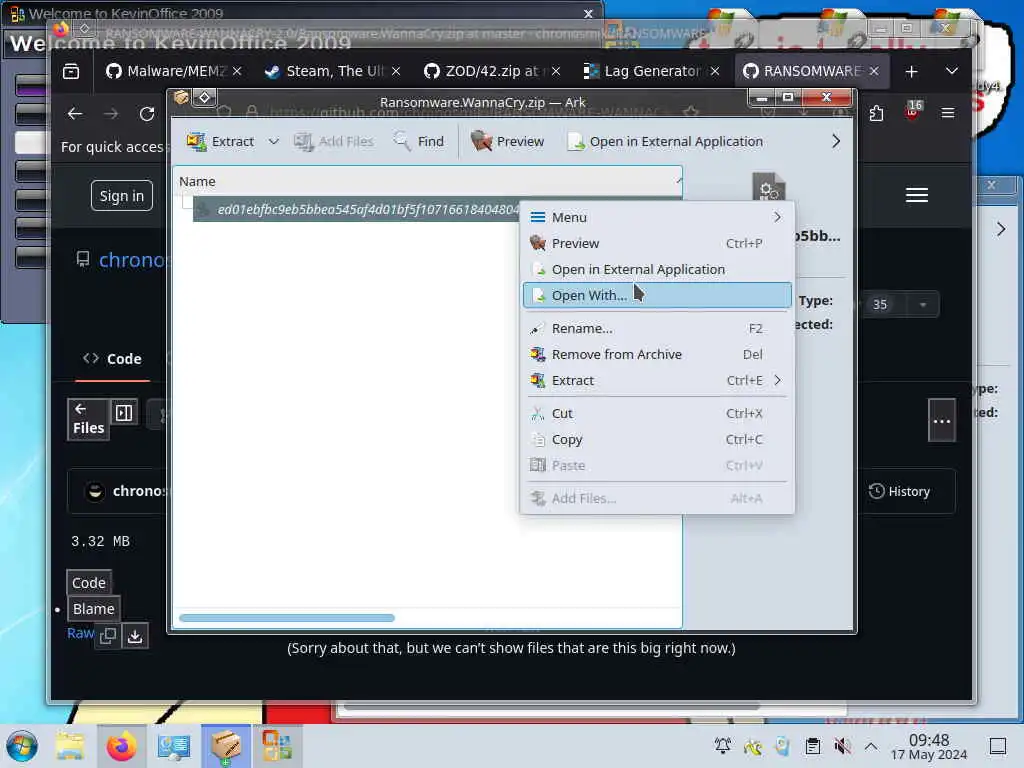Click the uBlock extension icon with badge 16
The height and width of the screenshot is (768, 1024).
coord(912,112)
